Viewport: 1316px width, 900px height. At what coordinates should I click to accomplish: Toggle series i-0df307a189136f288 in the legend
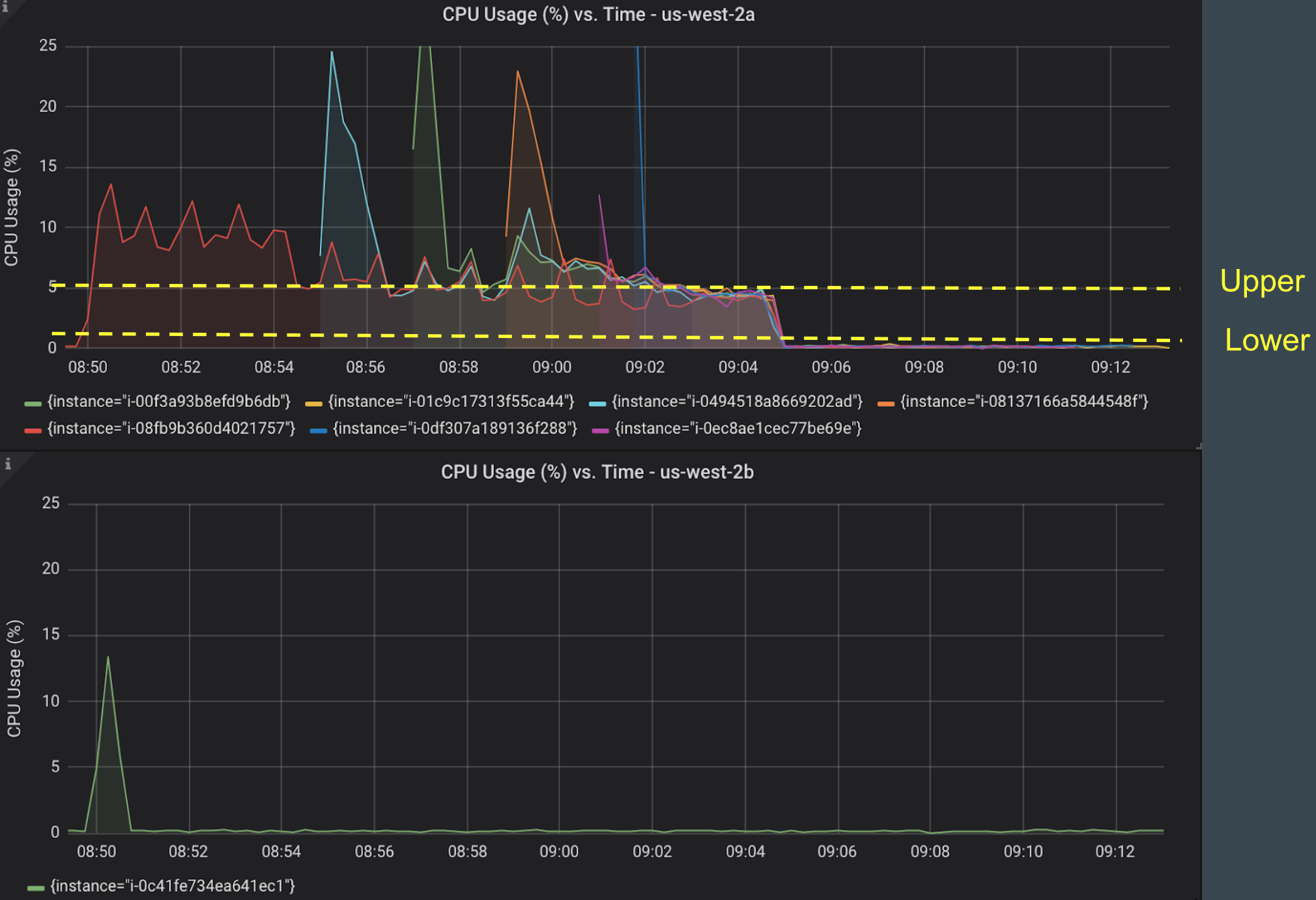455,429
